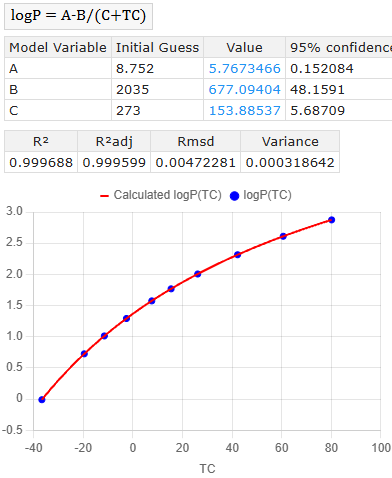Click the data point near TC 15
This screenshot has height=478, width=392.
coord(171,289)
